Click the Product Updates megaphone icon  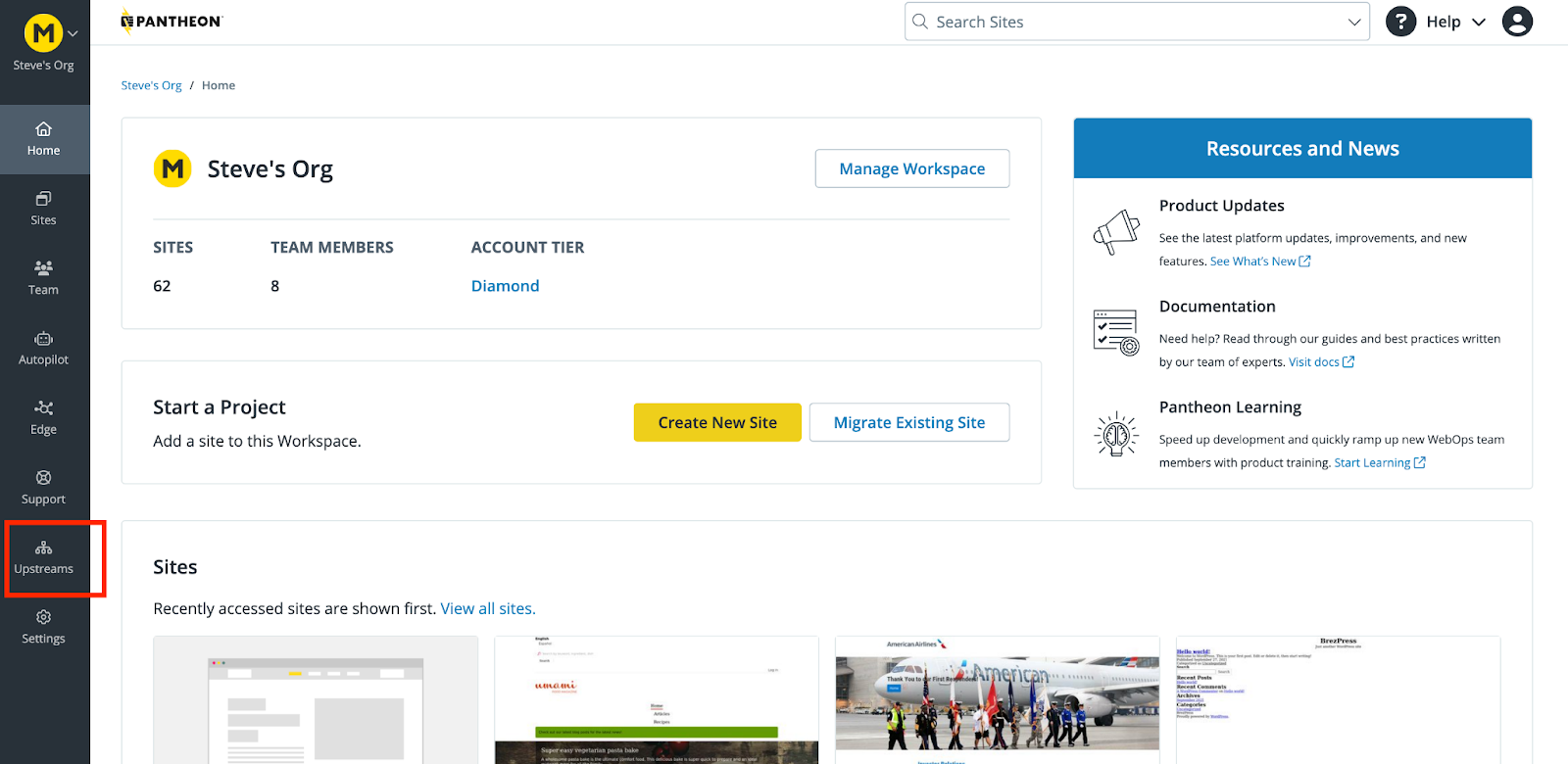click(x=1116, y=232)
